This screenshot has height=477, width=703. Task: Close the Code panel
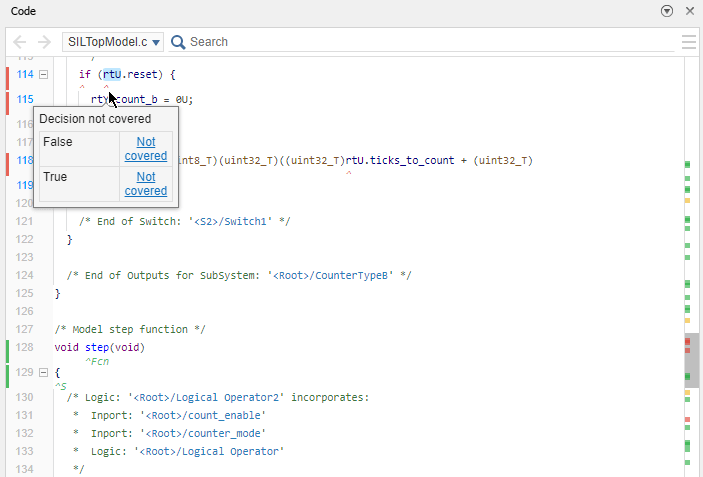689,10
